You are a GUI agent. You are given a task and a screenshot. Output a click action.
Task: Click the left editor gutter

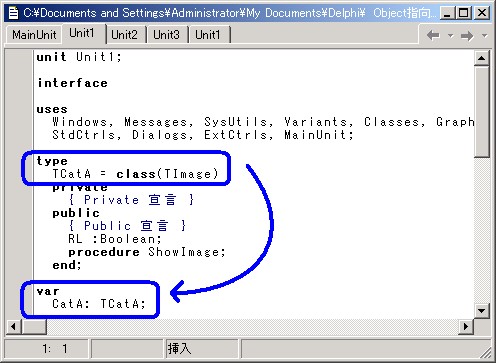pos(20,183)
